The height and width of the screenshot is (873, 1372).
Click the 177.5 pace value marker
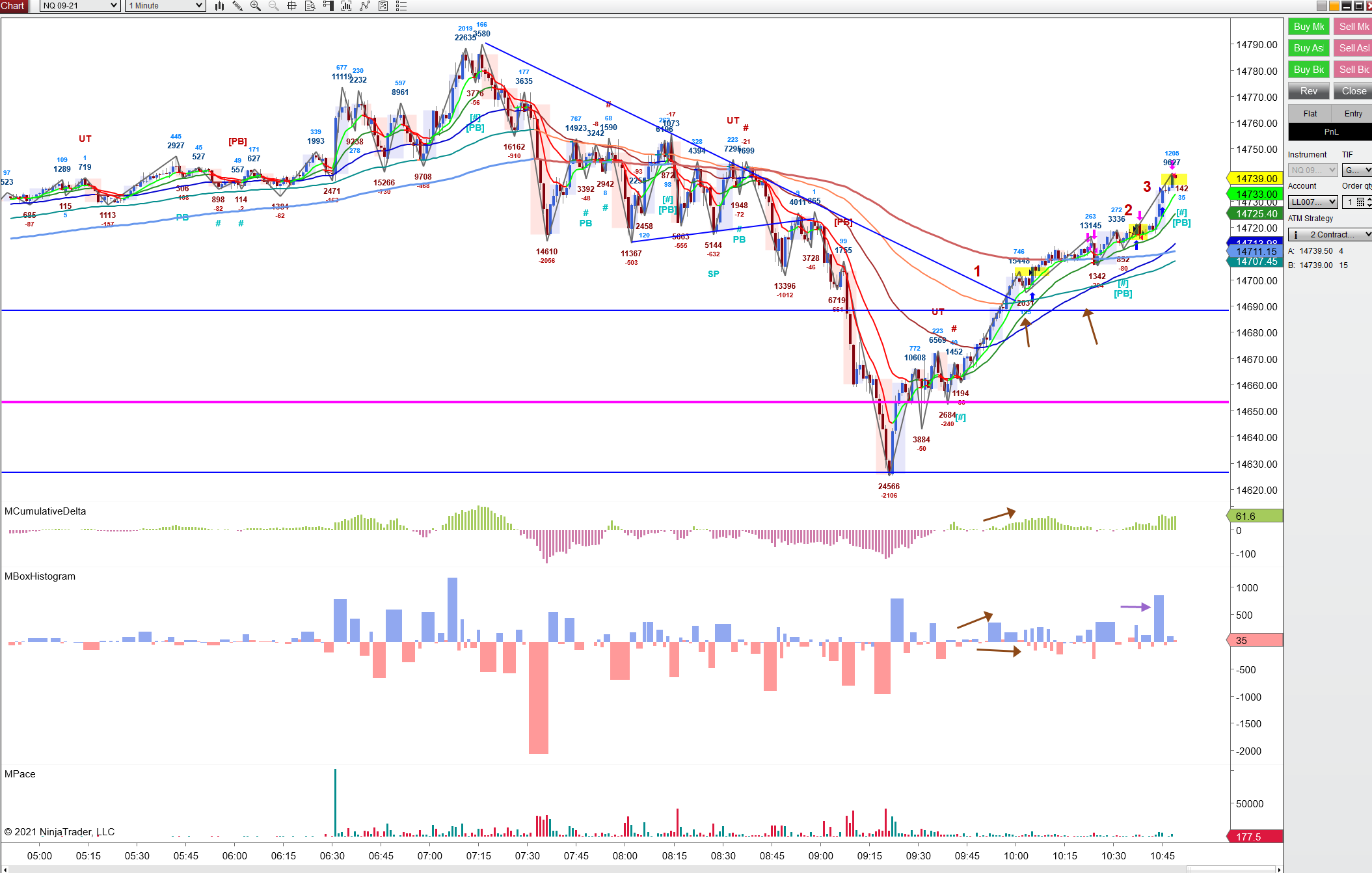tap(1254, 837)
